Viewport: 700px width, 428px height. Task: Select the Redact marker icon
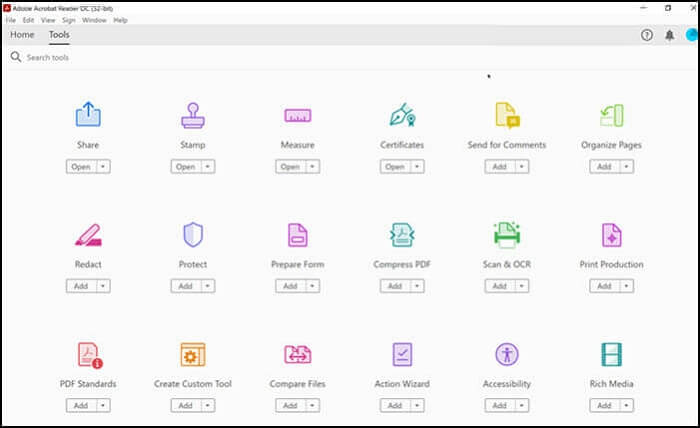click(x=88, y=235)
